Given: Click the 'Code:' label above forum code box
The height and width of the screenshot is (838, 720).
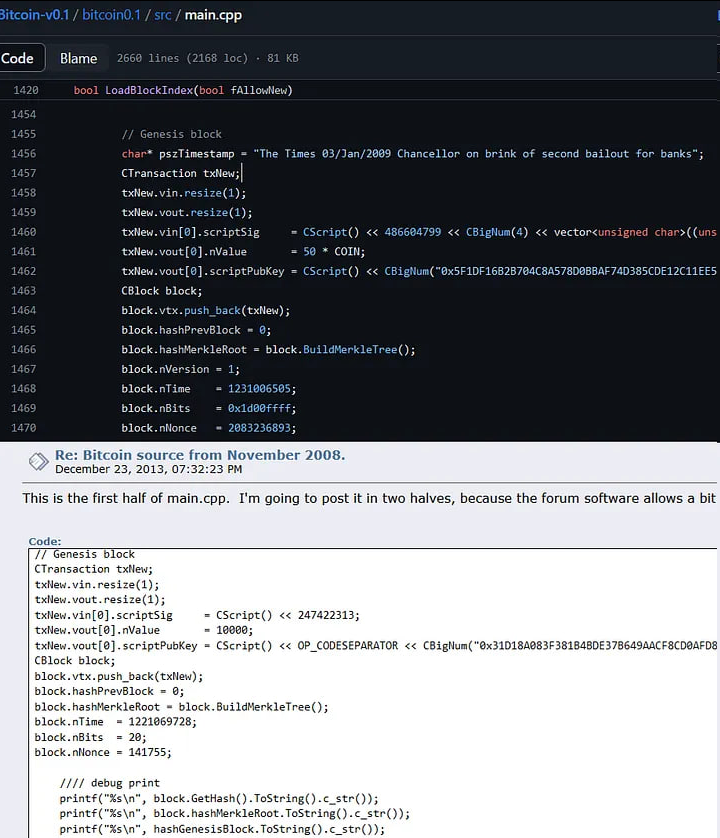Looking at the screenshot, I should pos(45,541).
